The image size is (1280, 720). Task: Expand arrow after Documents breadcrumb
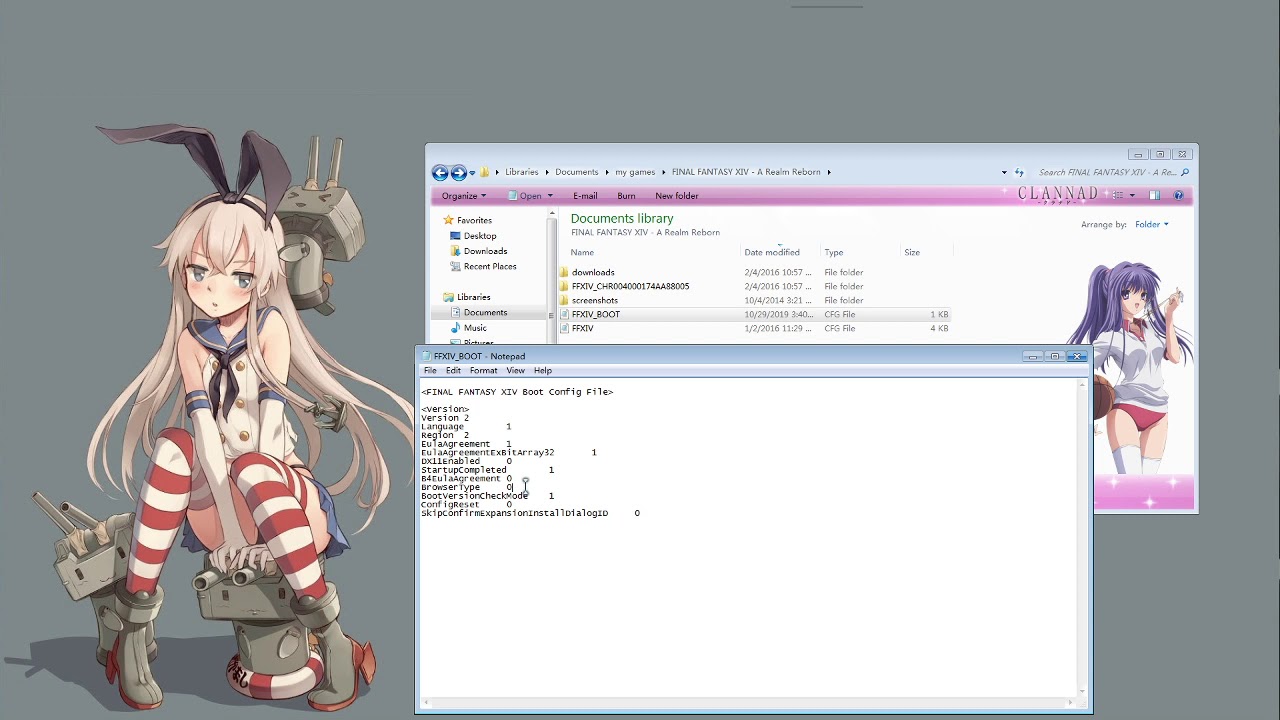click(607, 172)
